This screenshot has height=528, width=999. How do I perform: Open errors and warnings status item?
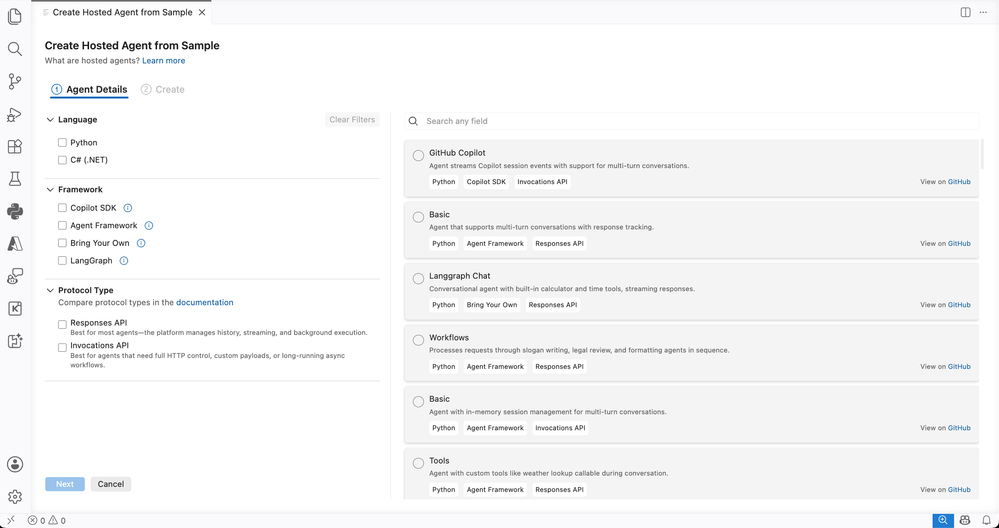point(47,520)
